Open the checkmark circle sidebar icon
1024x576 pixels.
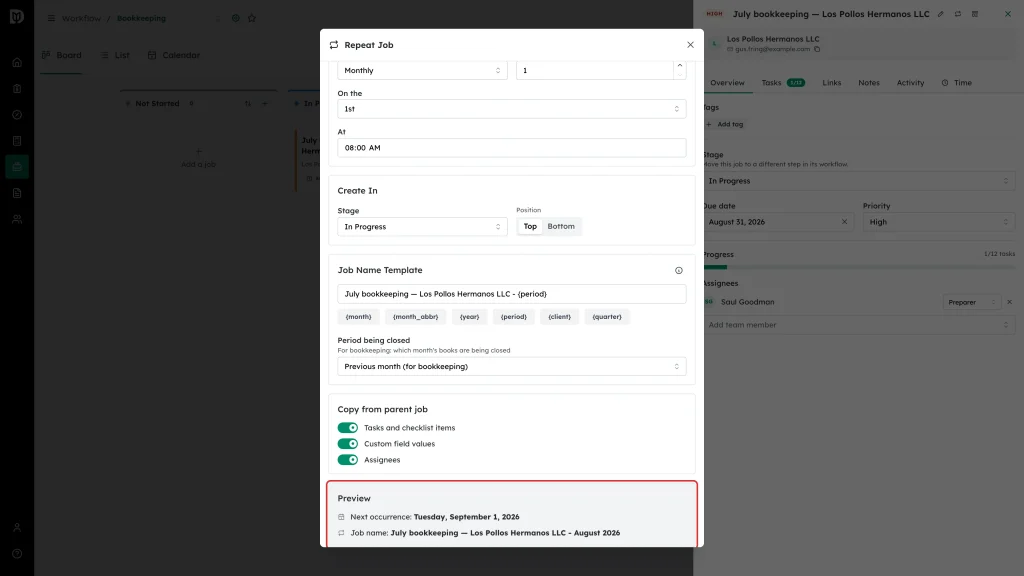click(x=17, y=115)
